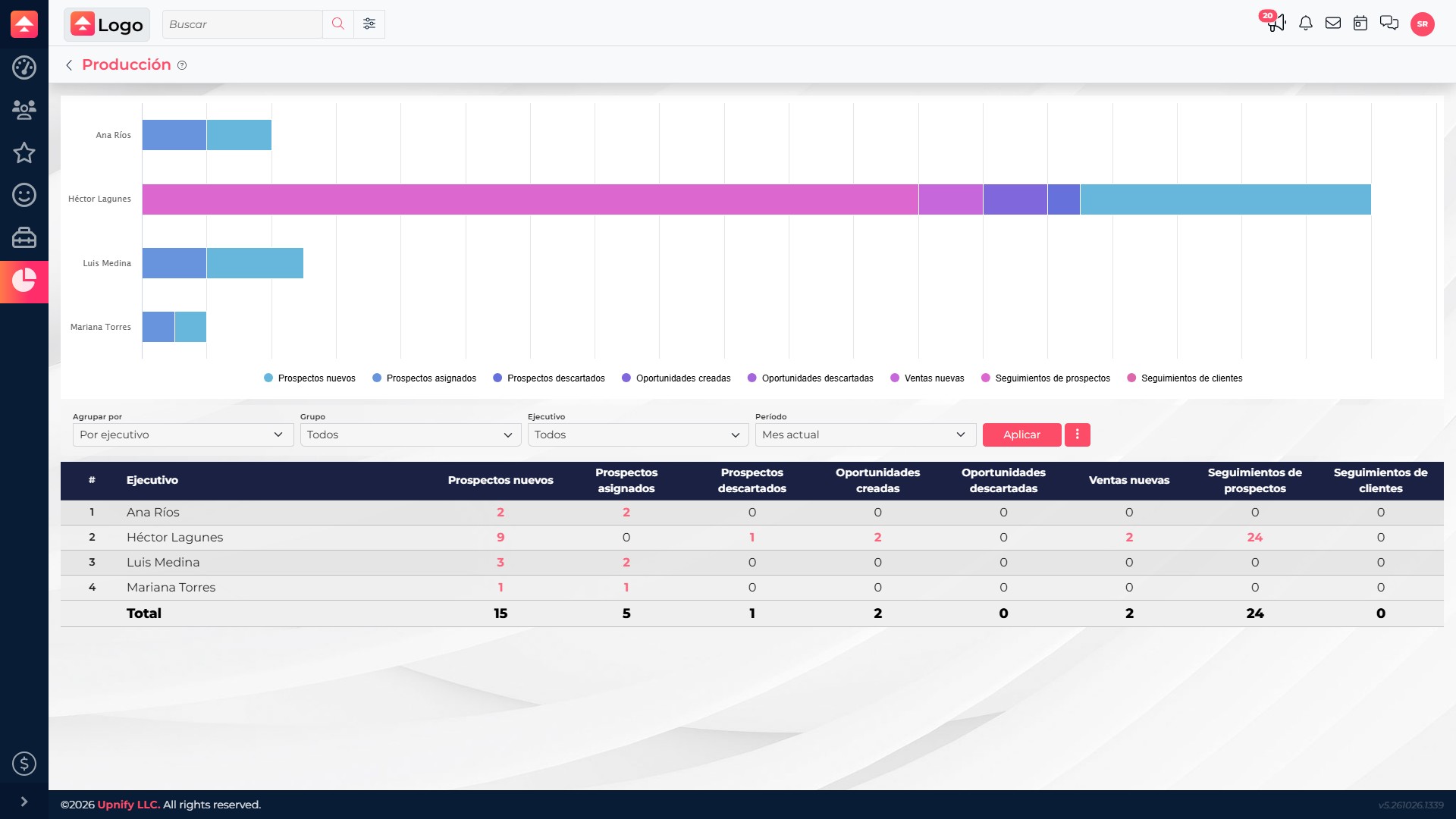Select the pie chart reports icon

[24, 281]
